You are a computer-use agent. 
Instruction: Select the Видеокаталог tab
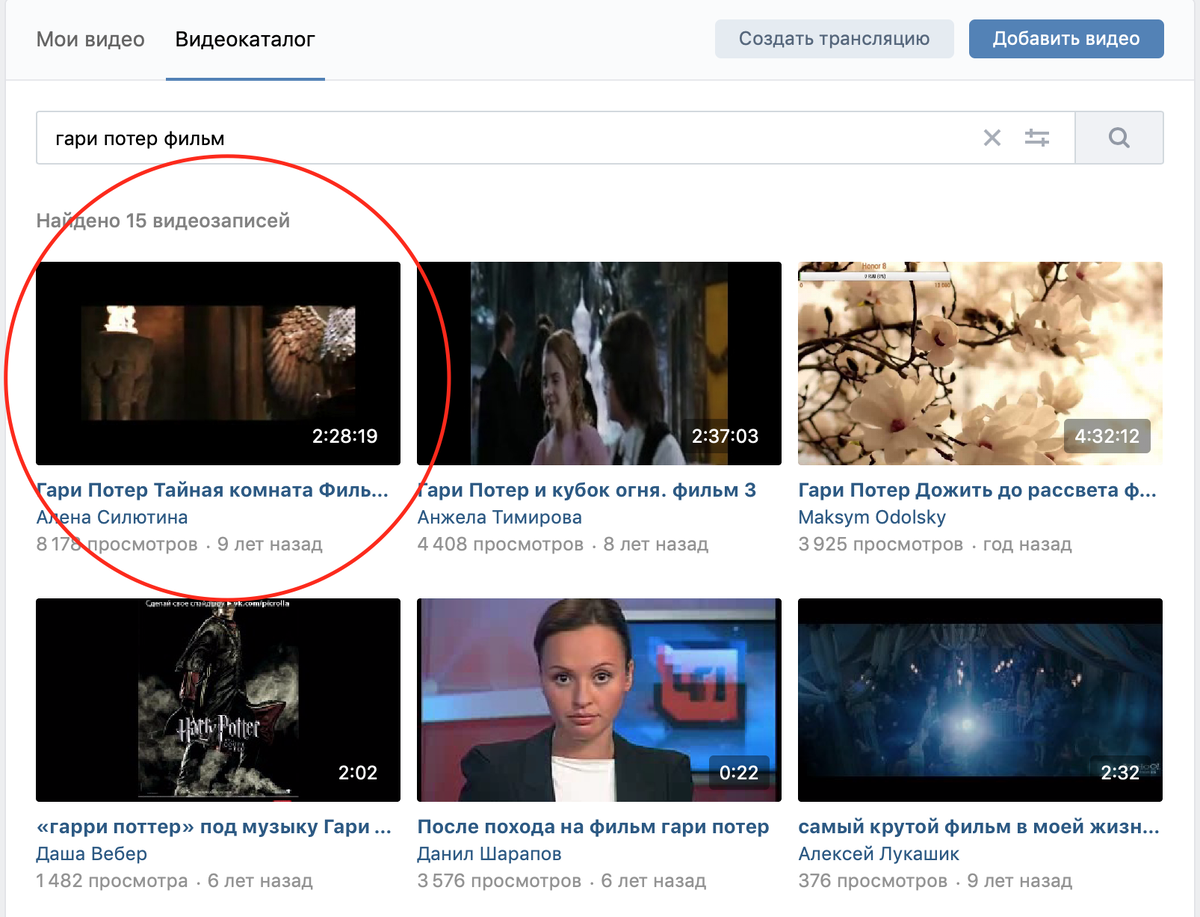(x=245, y=40)
